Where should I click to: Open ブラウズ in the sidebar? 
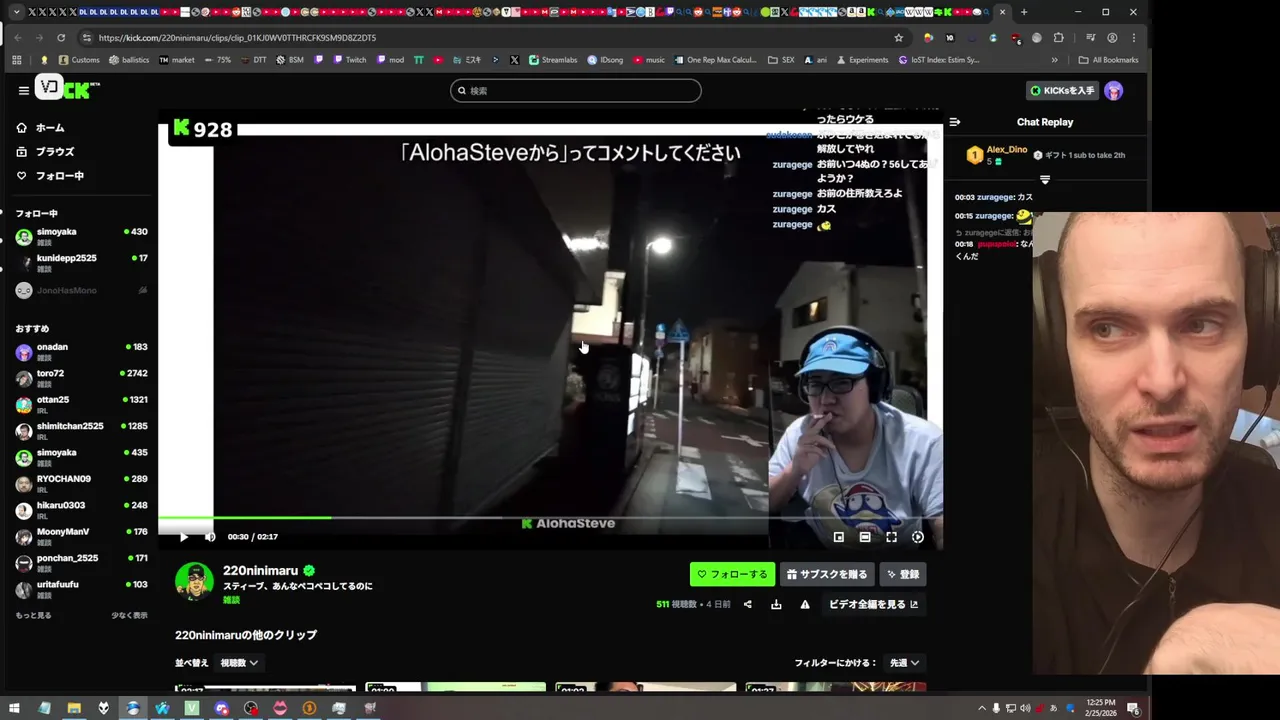pyautogui.click(x=45, y=152)
